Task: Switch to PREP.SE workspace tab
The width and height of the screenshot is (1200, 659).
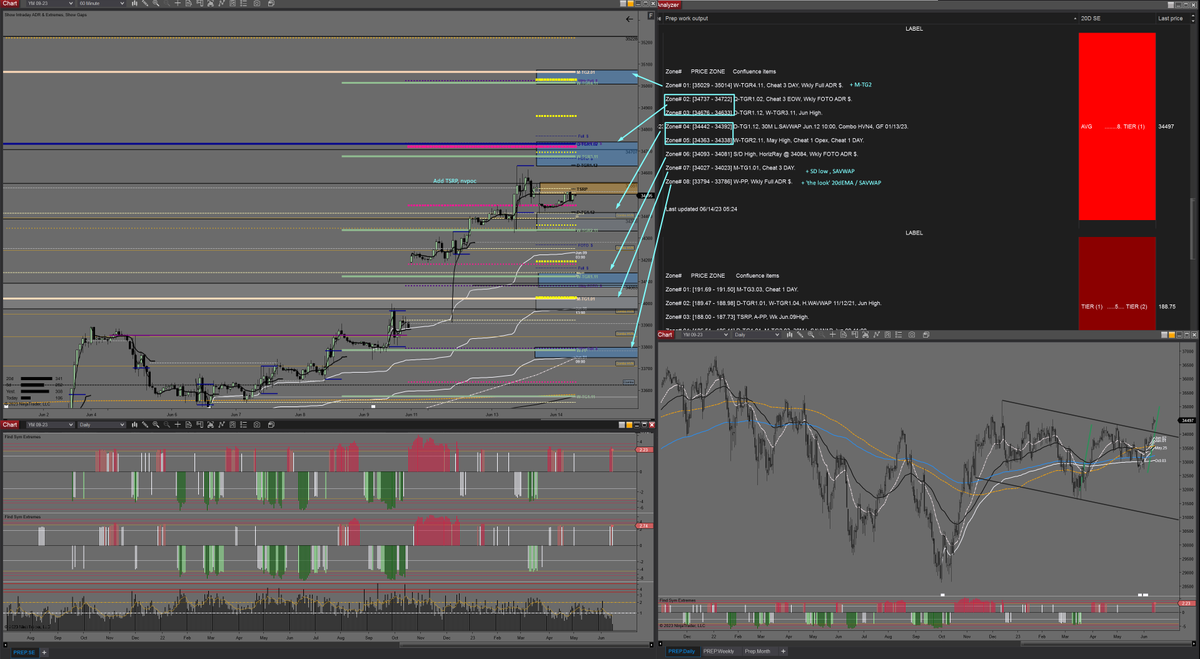Action: 25,652
